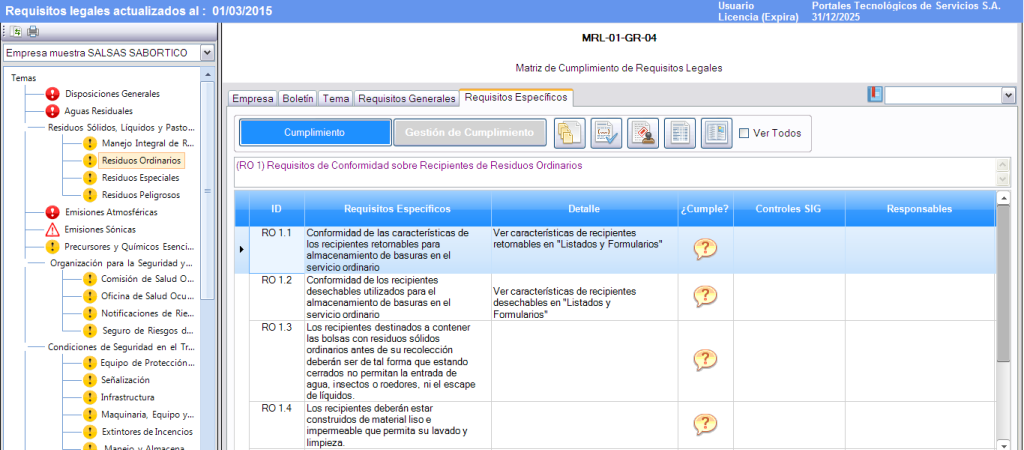This screenshot has height=450, width=1024.
Task: Select Organización para la Seguridad tree node
Action: pyautogui.click(x=121, y=263)
